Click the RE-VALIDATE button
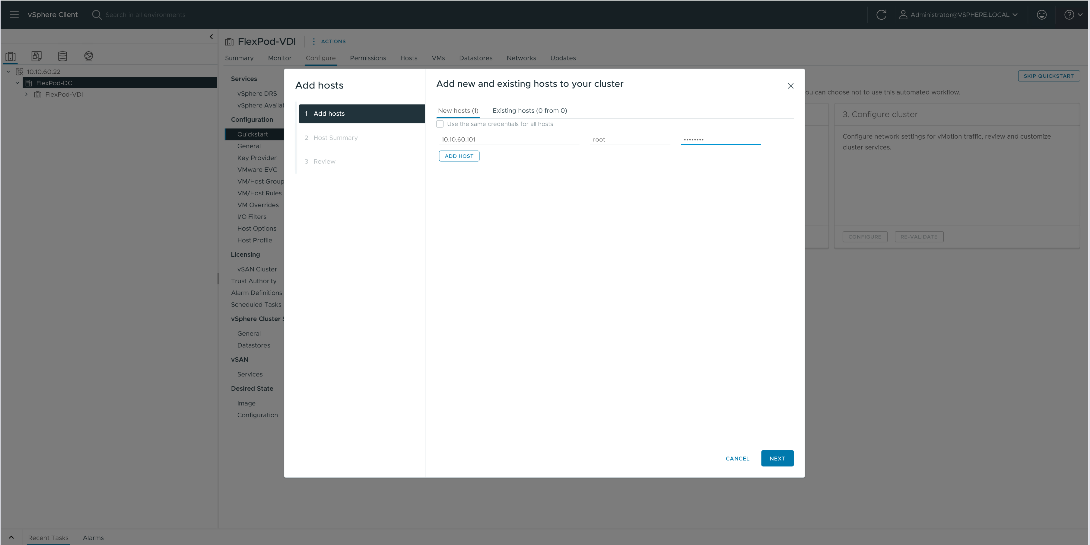The image size is (1090, 545). pos(919,237)
